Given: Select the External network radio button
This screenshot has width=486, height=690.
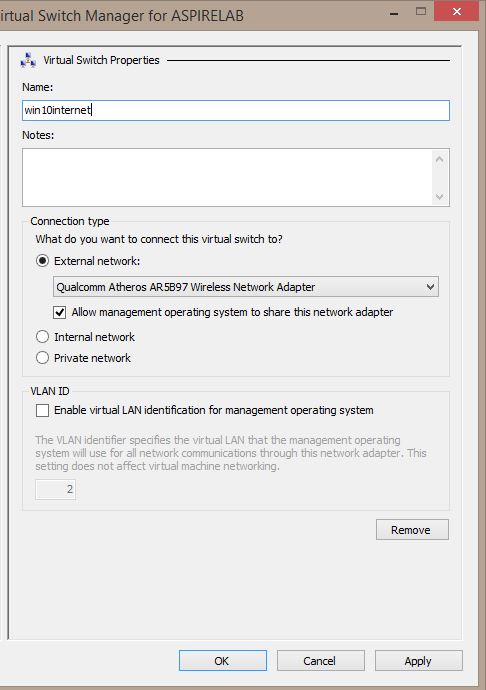Looking at the screenshot, I should 42,261.
